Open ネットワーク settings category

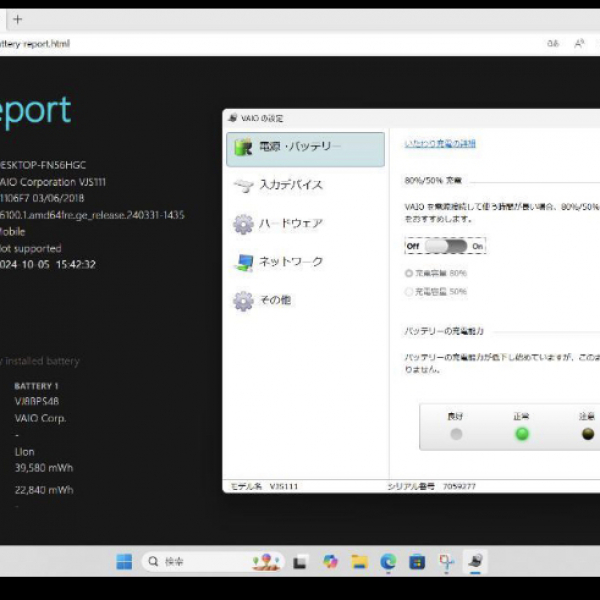pyautogui.click(x=305, y=262)
